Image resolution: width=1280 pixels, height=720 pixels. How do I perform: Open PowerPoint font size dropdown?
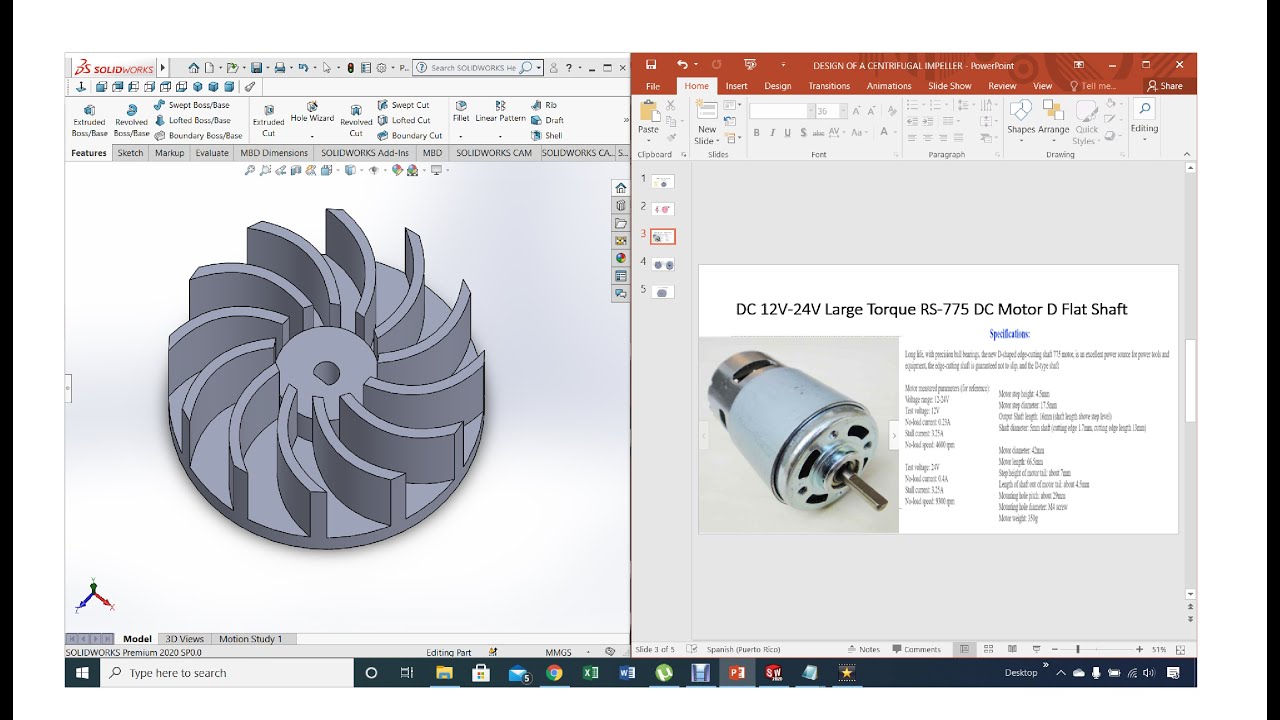tap(843, 111)
